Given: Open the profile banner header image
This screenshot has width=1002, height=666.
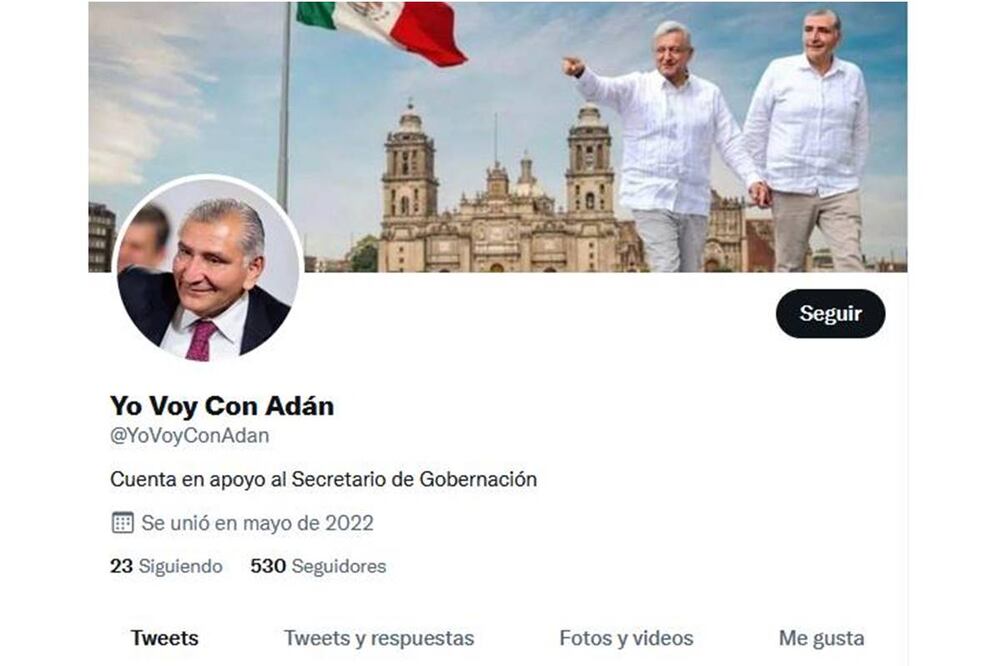Looking at the screenshot, I should pyautogui.click(x=498, y=137).
